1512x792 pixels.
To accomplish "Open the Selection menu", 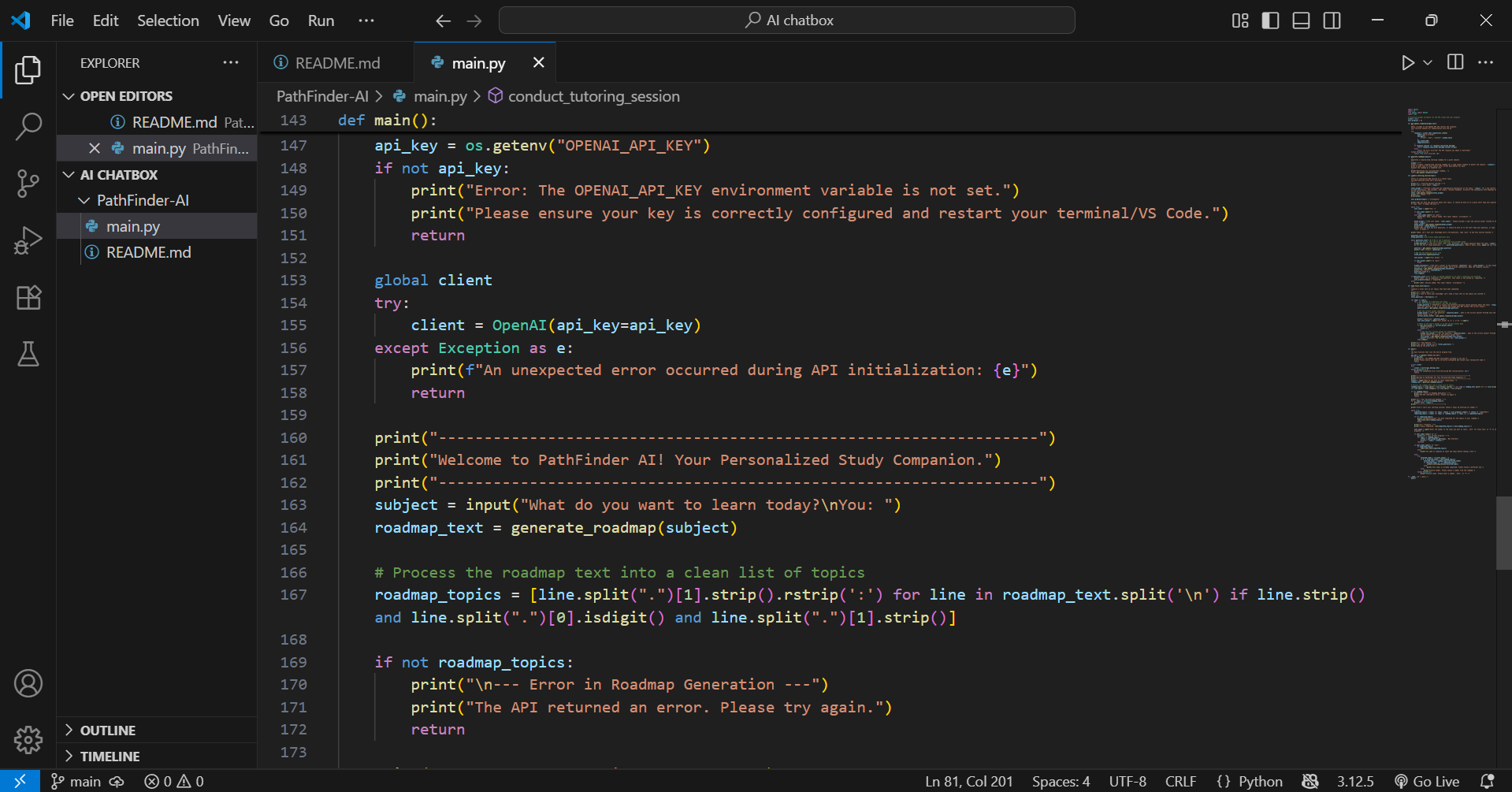I will pos(168,20).
